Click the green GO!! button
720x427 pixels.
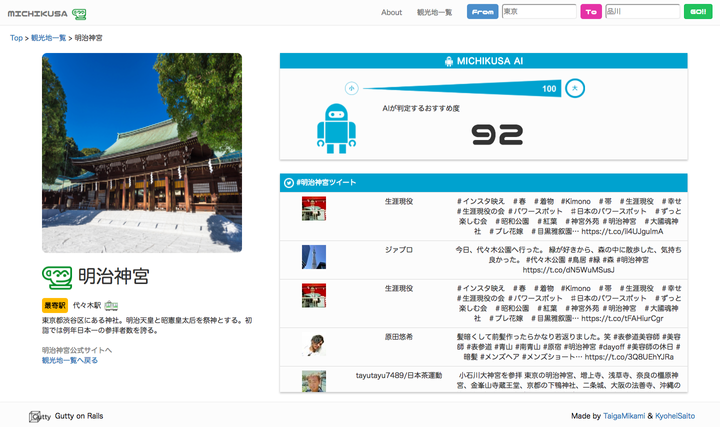698,11
